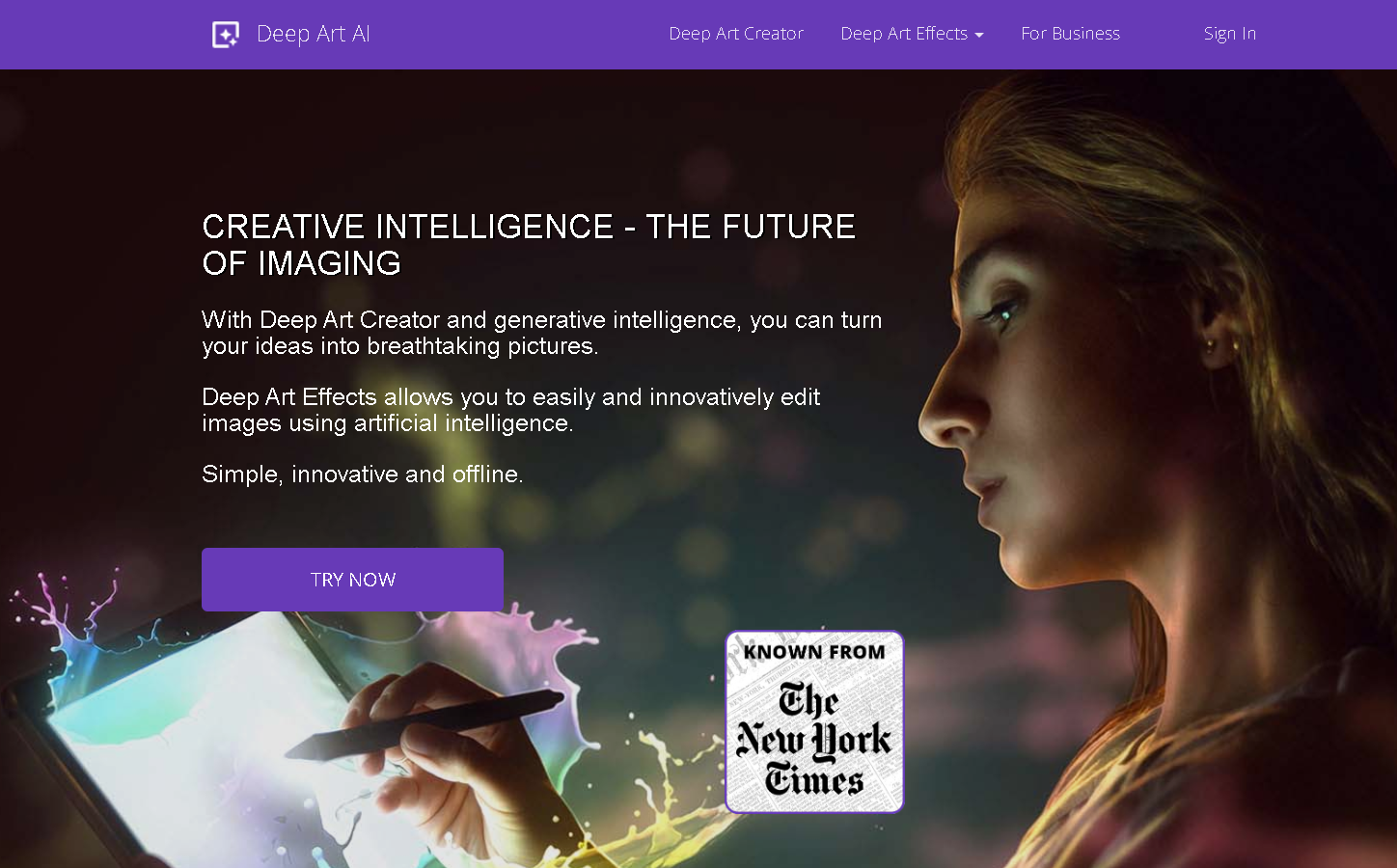Select the Creative Intelligence headline text
This screenshot has width=1397, height=868.
529,245
